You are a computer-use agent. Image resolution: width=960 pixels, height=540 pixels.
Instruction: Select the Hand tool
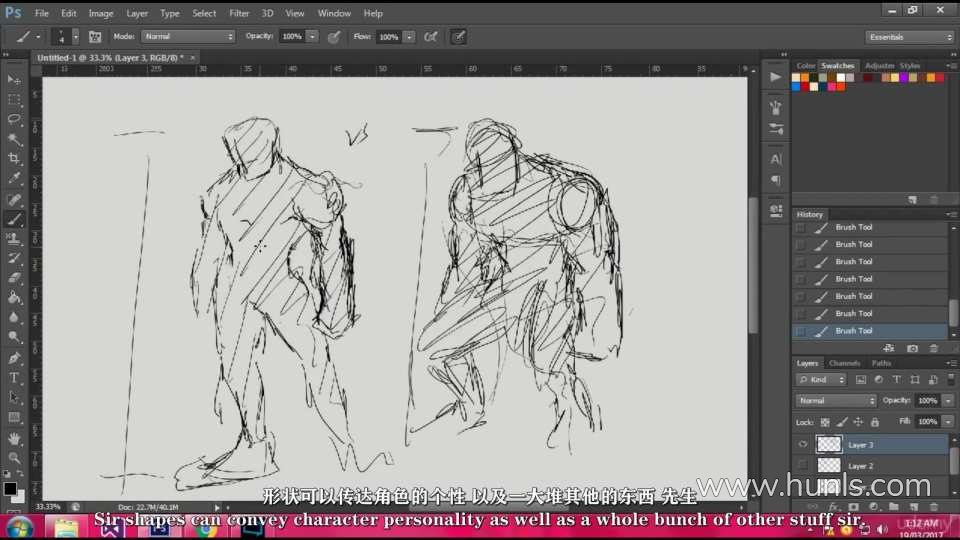tap(14, 437)
